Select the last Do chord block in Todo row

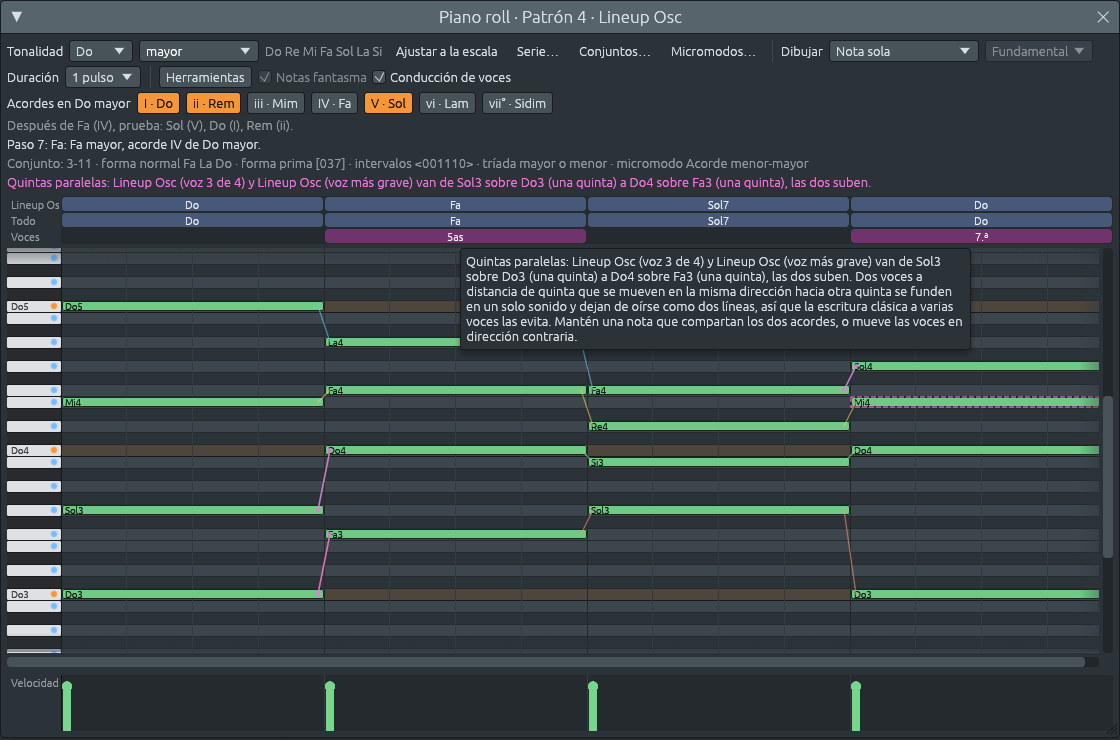[x=981, y=221]
